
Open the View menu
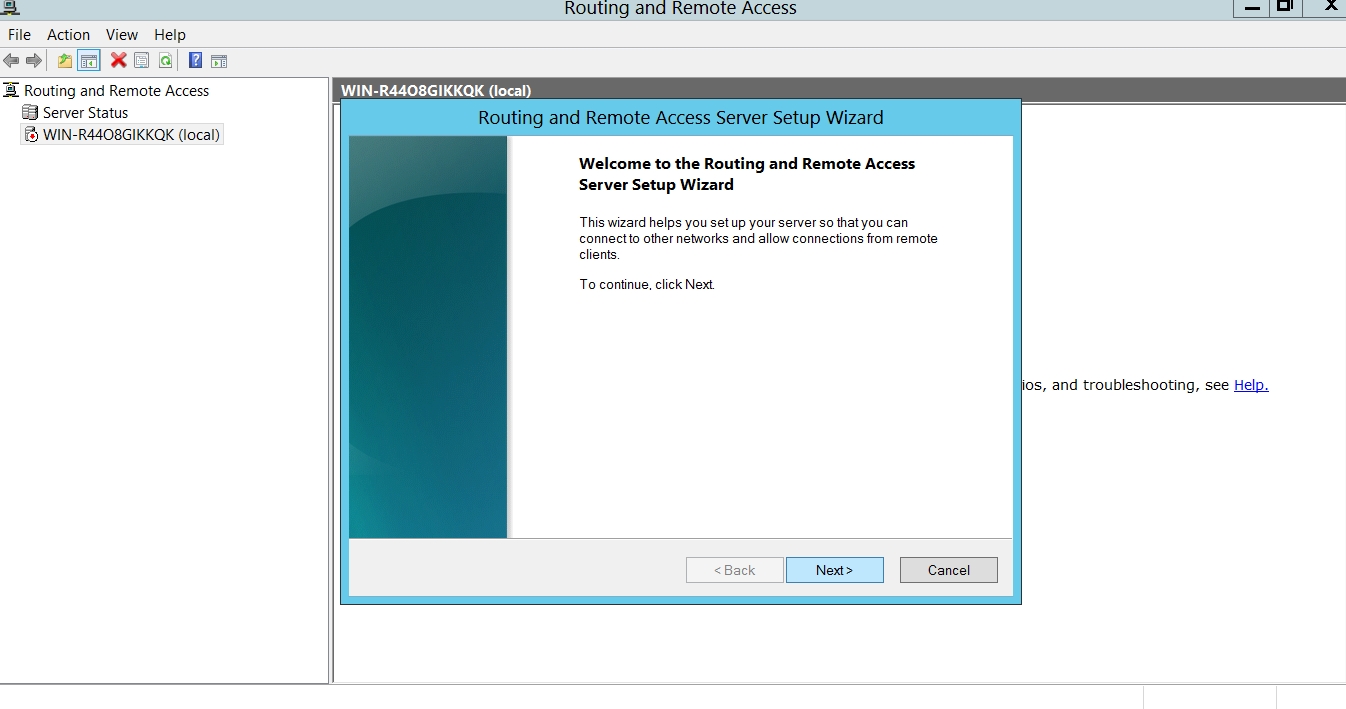click(122, 35)
